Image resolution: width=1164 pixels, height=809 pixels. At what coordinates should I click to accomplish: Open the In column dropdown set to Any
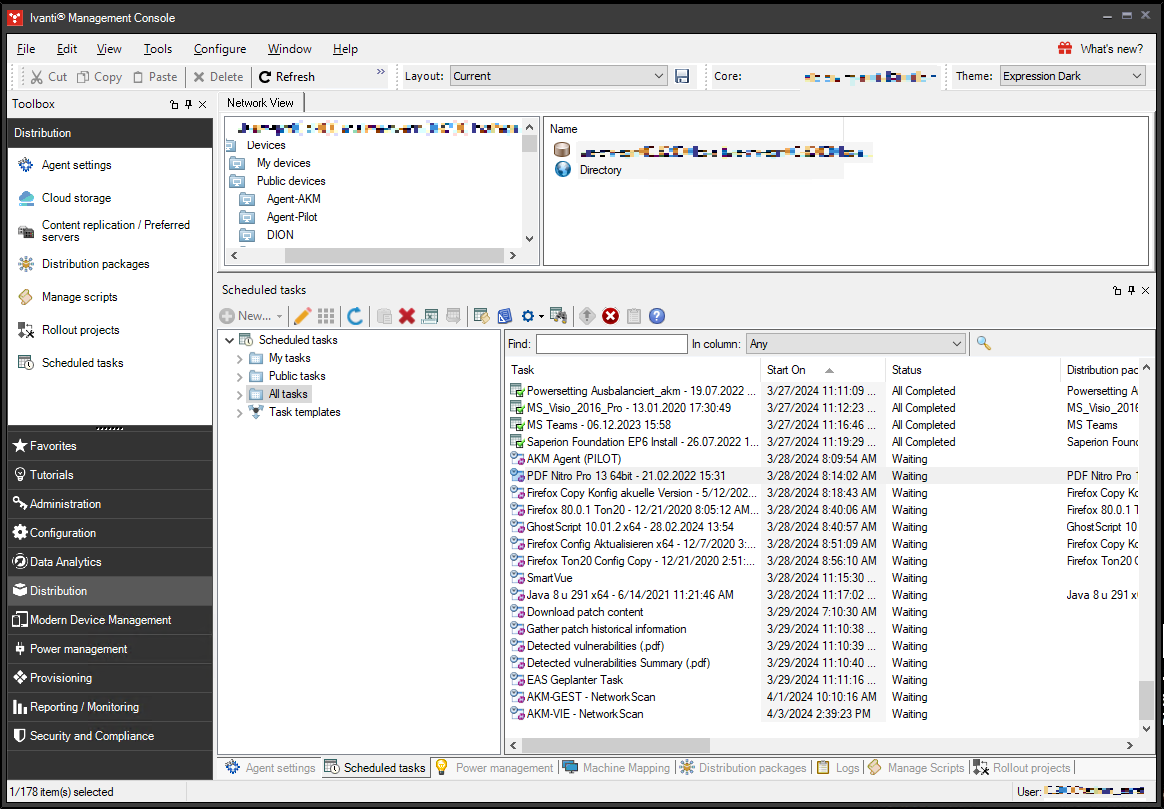856,344
